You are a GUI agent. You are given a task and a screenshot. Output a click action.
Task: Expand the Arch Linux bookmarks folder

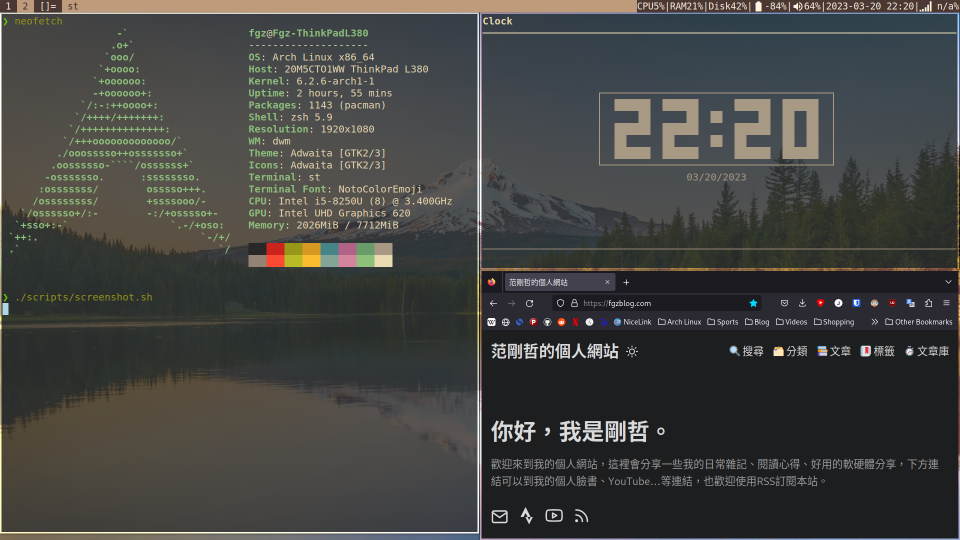click(x=680, y=322)
